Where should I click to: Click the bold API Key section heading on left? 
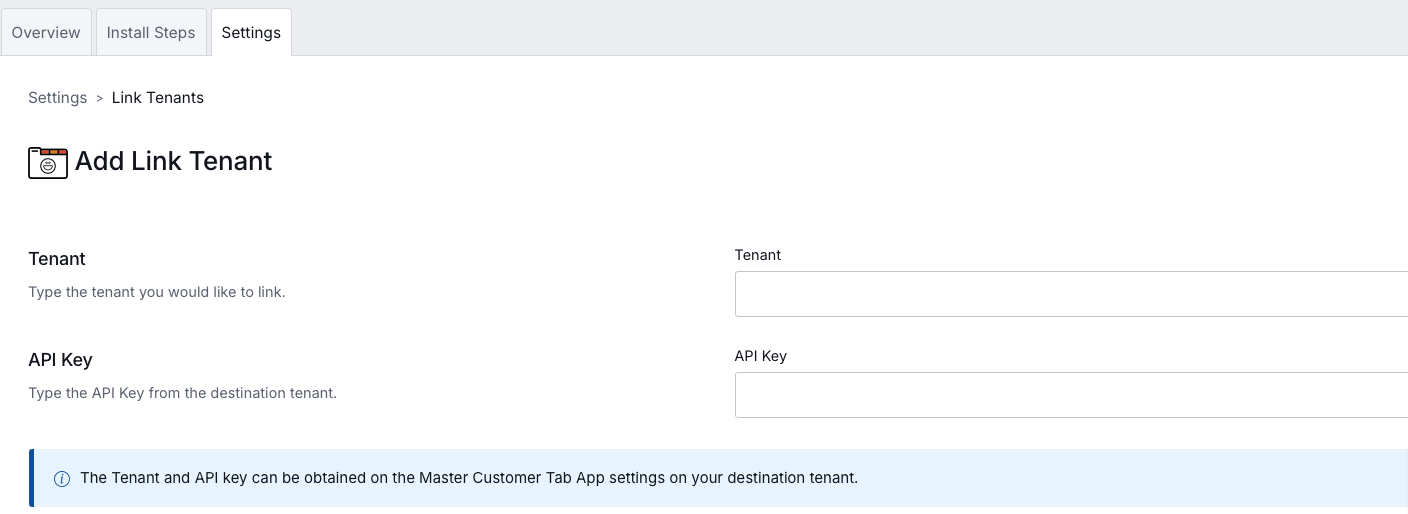(60, 360)
